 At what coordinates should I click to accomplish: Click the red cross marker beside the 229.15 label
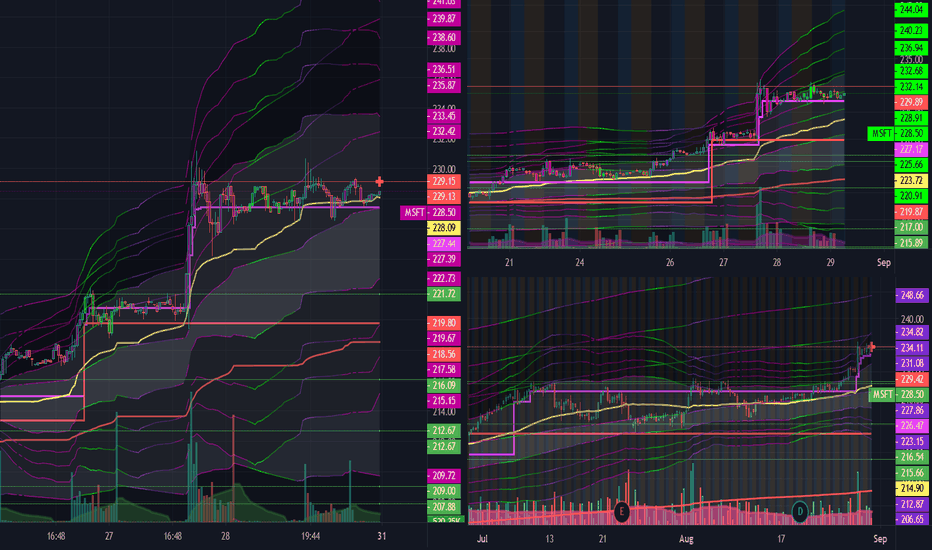coord(379,181)
